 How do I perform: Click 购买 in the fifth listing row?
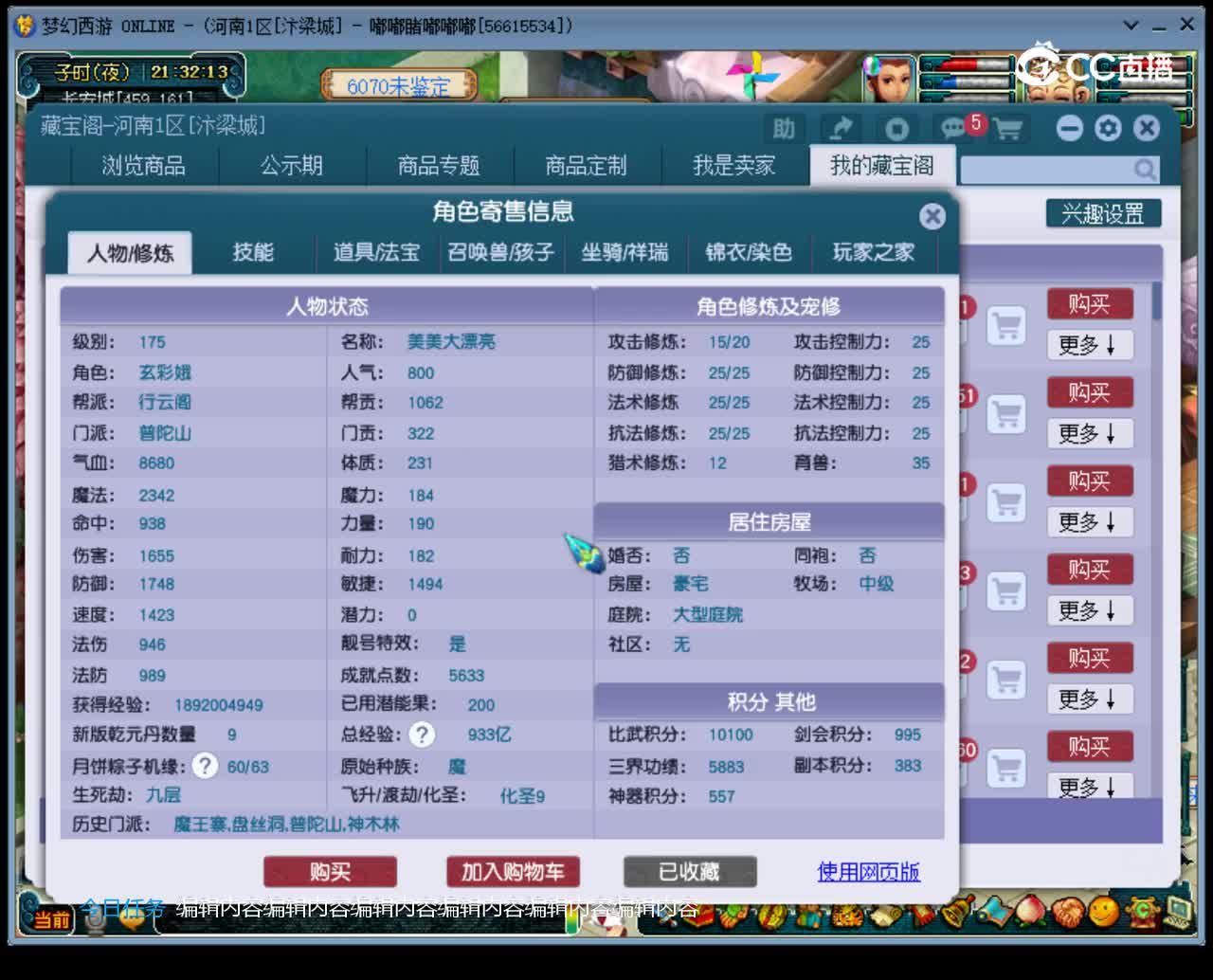click(x=1090, y=658)
